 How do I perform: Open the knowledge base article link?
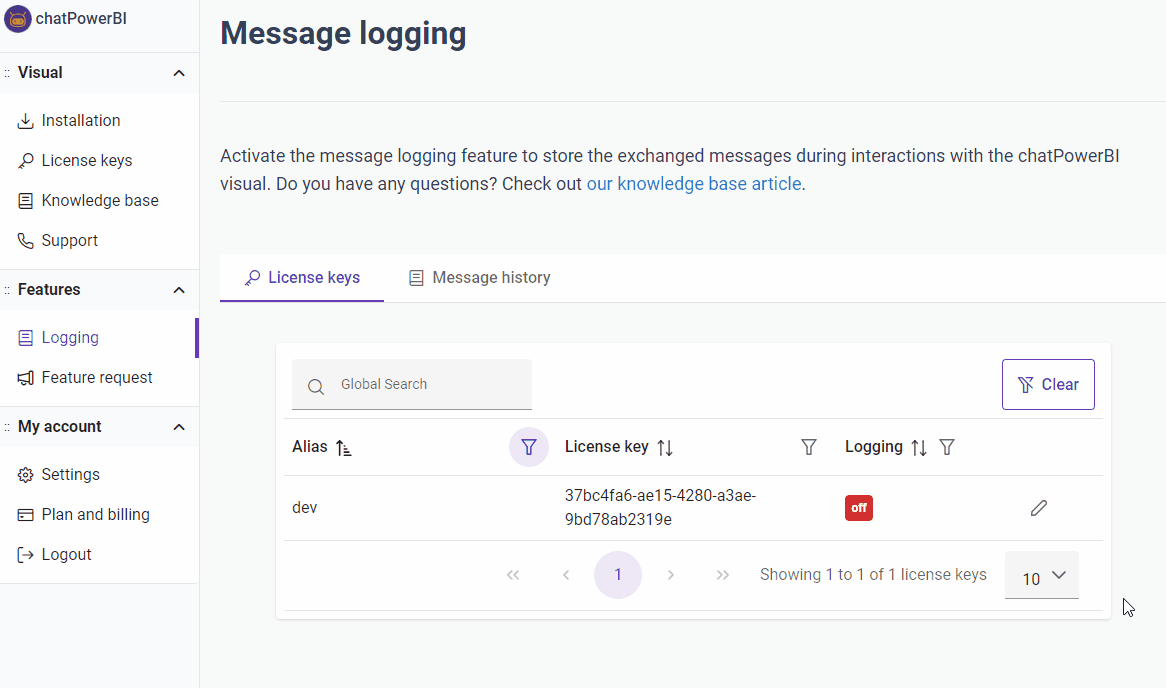[x=694, y=184]
